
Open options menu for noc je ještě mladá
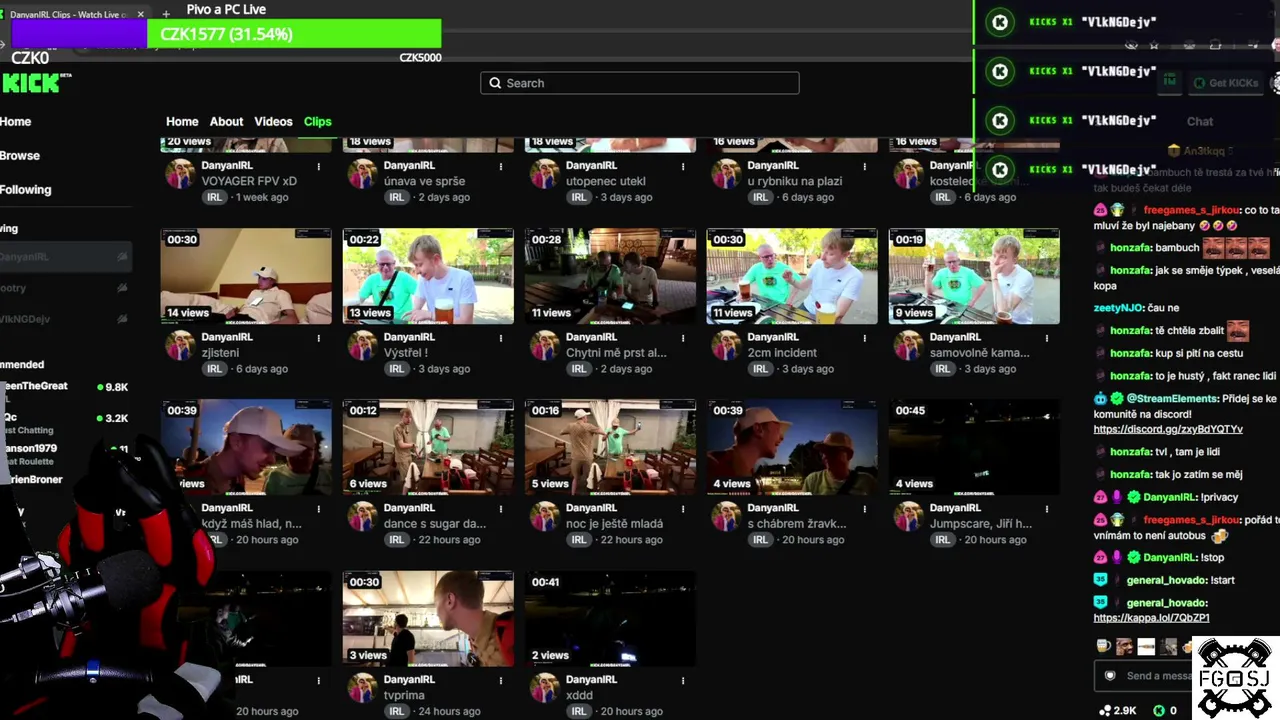[x=683, y=509]
